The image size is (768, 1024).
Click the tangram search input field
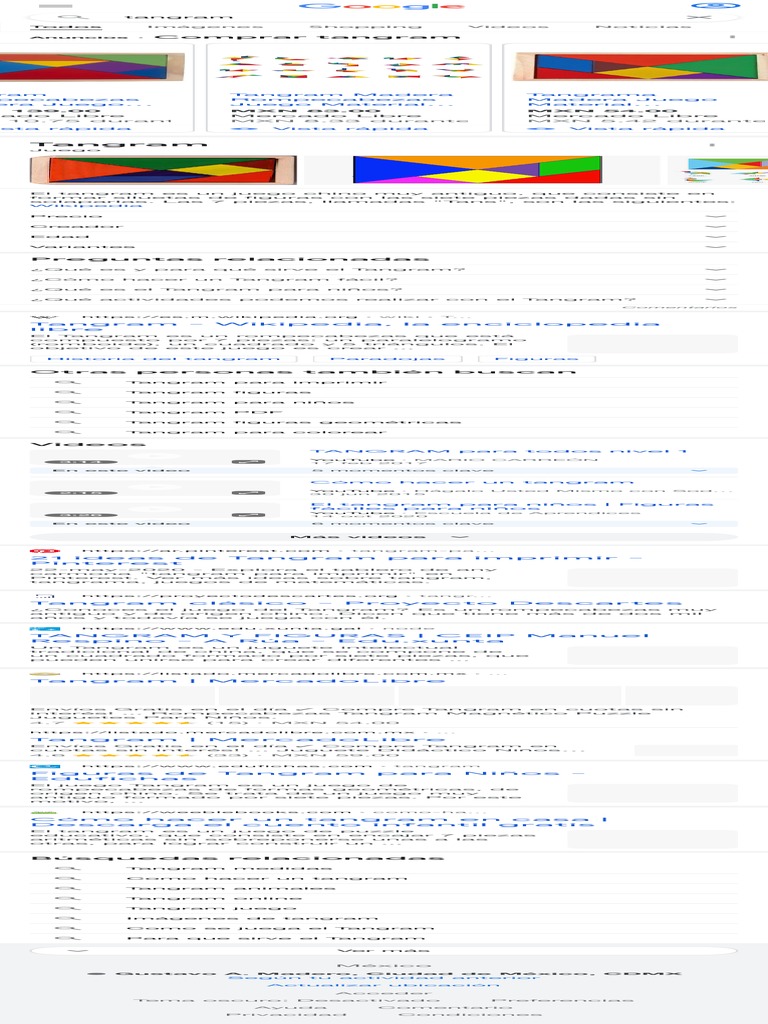[x=385, y=16]
